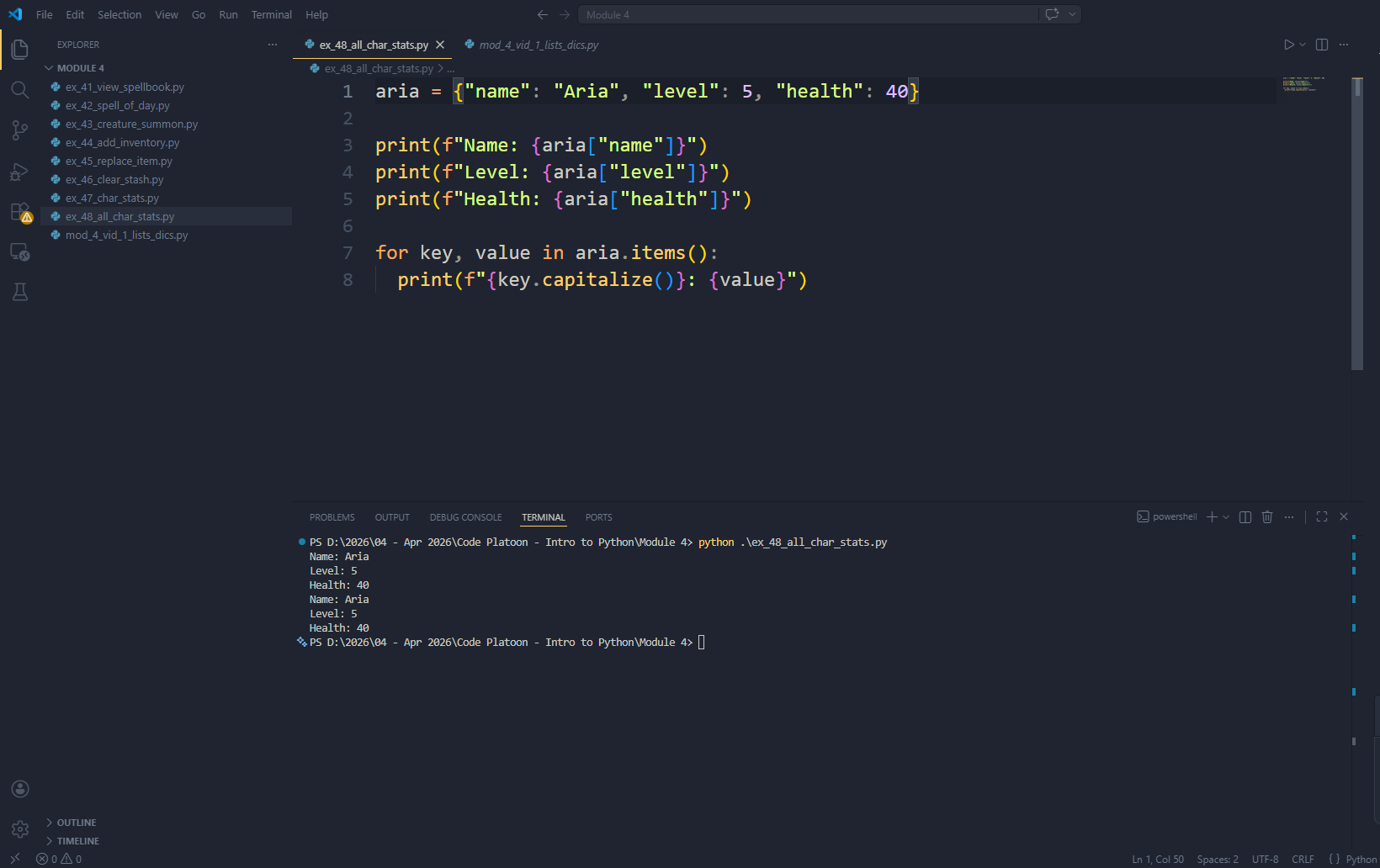Open Explorer Views and More Actions ellipsis
The width and height of the screenshot is (1380, 868).
[273, 45]
